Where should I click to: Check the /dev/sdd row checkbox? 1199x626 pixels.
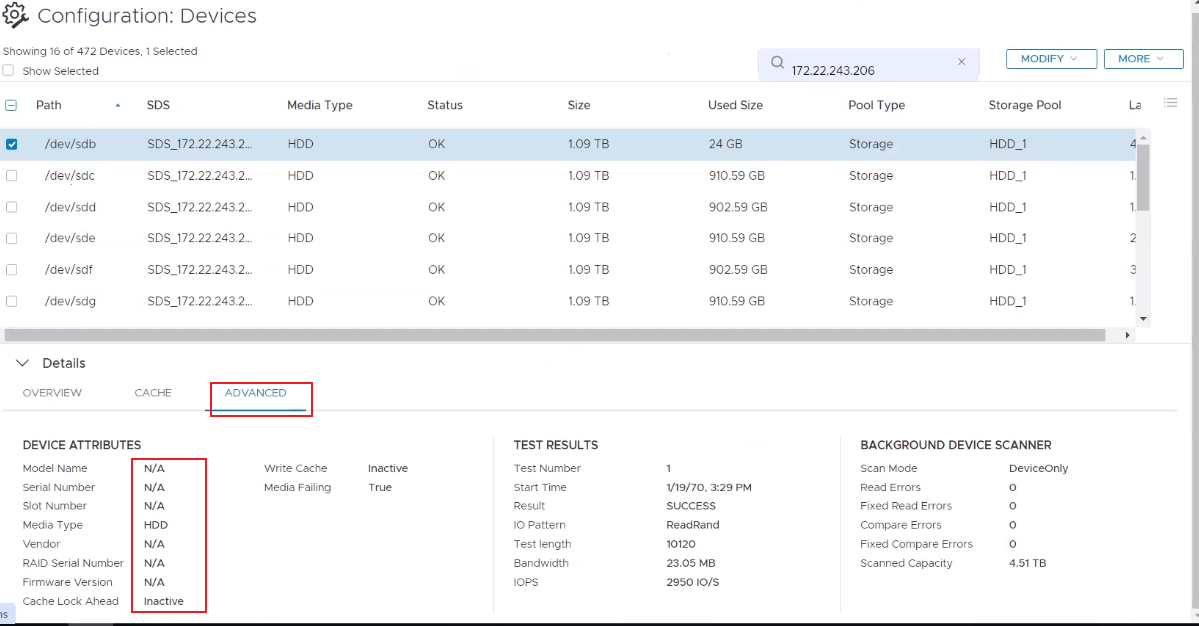12,207
